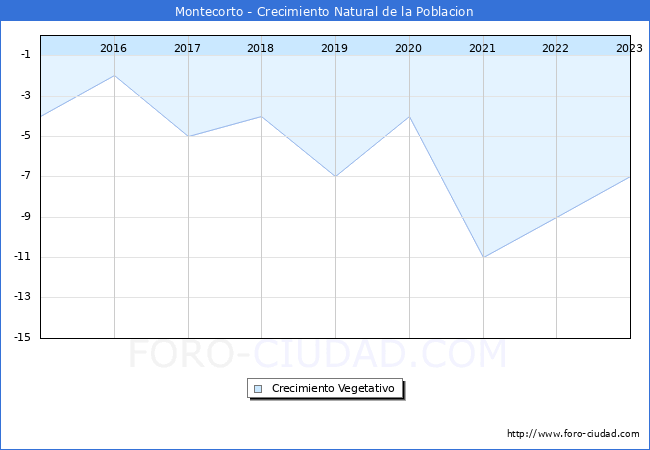Click the -5 y-axis value
The width and height of the screenshot is (650, 450).
pos(26,135)
